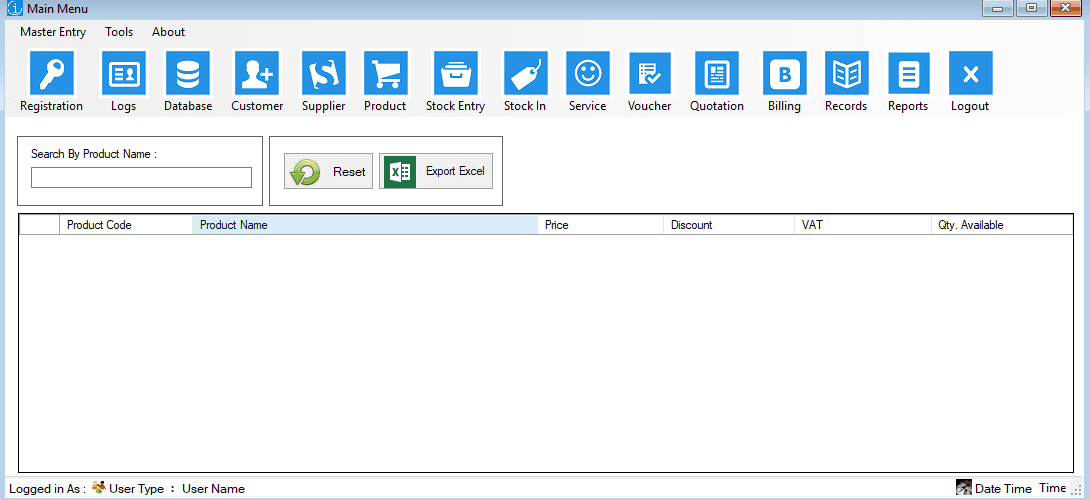Image resolution: width=1090 pixels, height=500 pixels.
Task: Sort by Price column header
Action: [x=601, y=225]
